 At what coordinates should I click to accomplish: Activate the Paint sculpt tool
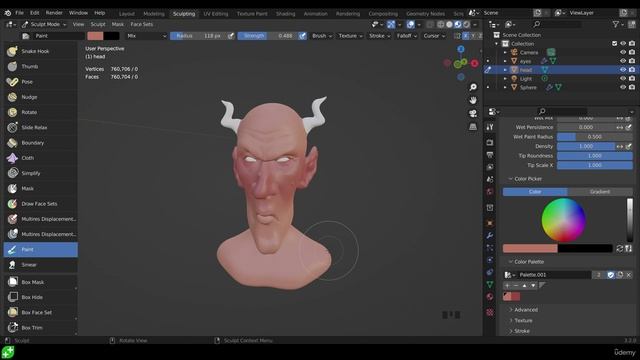(40, 249)
